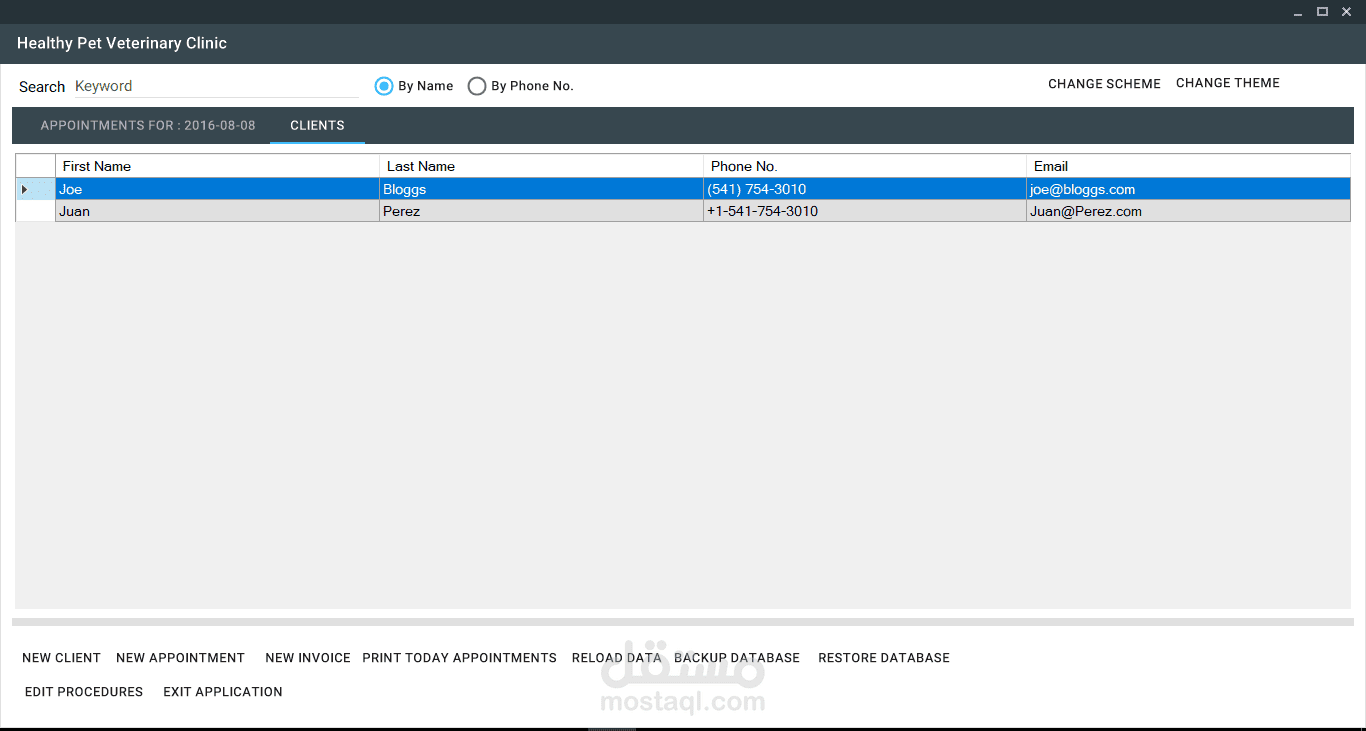Sort by Last Name column header
The width and height of the screenshot is (1366, 731).
pos(541,166)
